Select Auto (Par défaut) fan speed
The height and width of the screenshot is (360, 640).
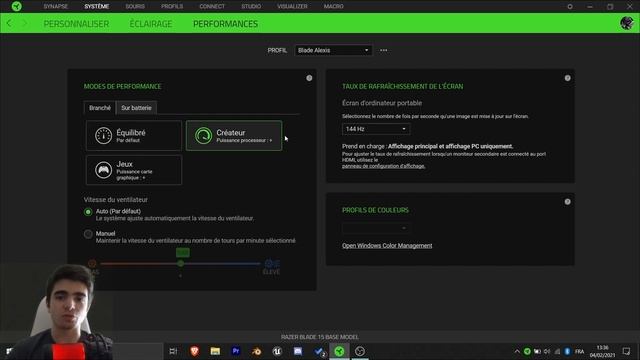coord(88,212)
